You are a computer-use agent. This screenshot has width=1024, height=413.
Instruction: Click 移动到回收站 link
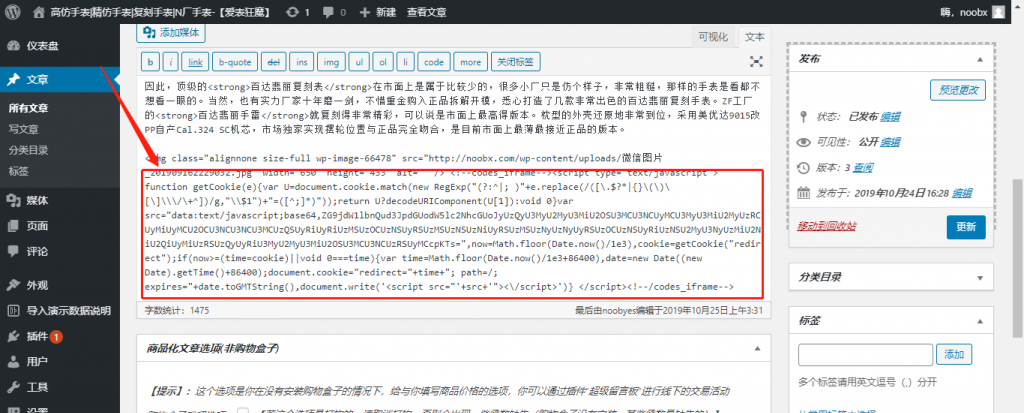(x=827, y=226)
